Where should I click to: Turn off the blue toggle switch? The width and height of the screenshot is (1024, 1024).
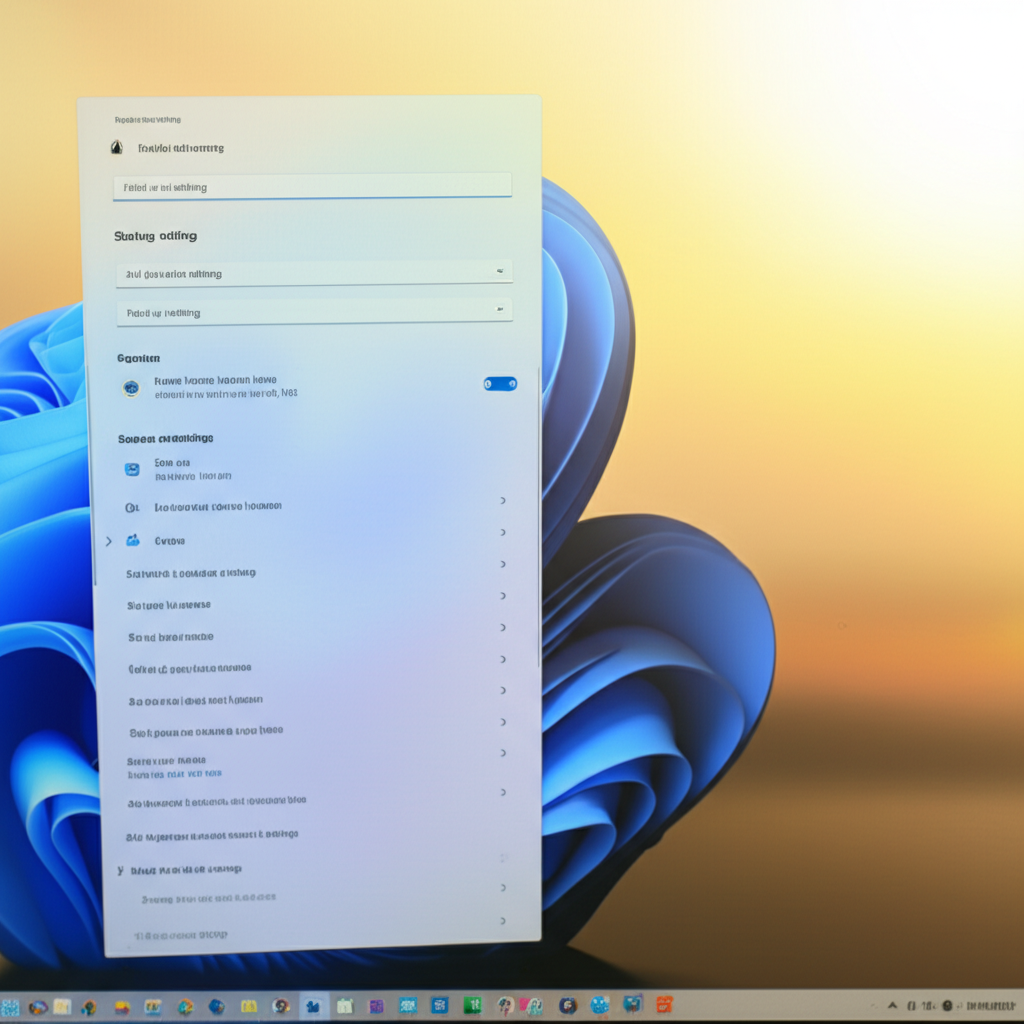(500, 384)
